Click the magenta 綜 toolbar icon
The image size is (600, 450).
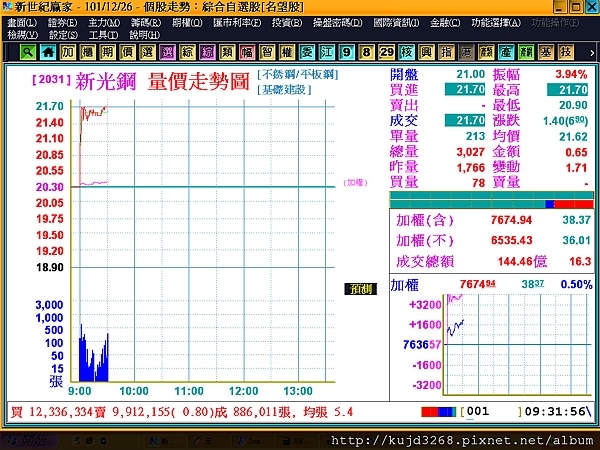click(207, 52)
